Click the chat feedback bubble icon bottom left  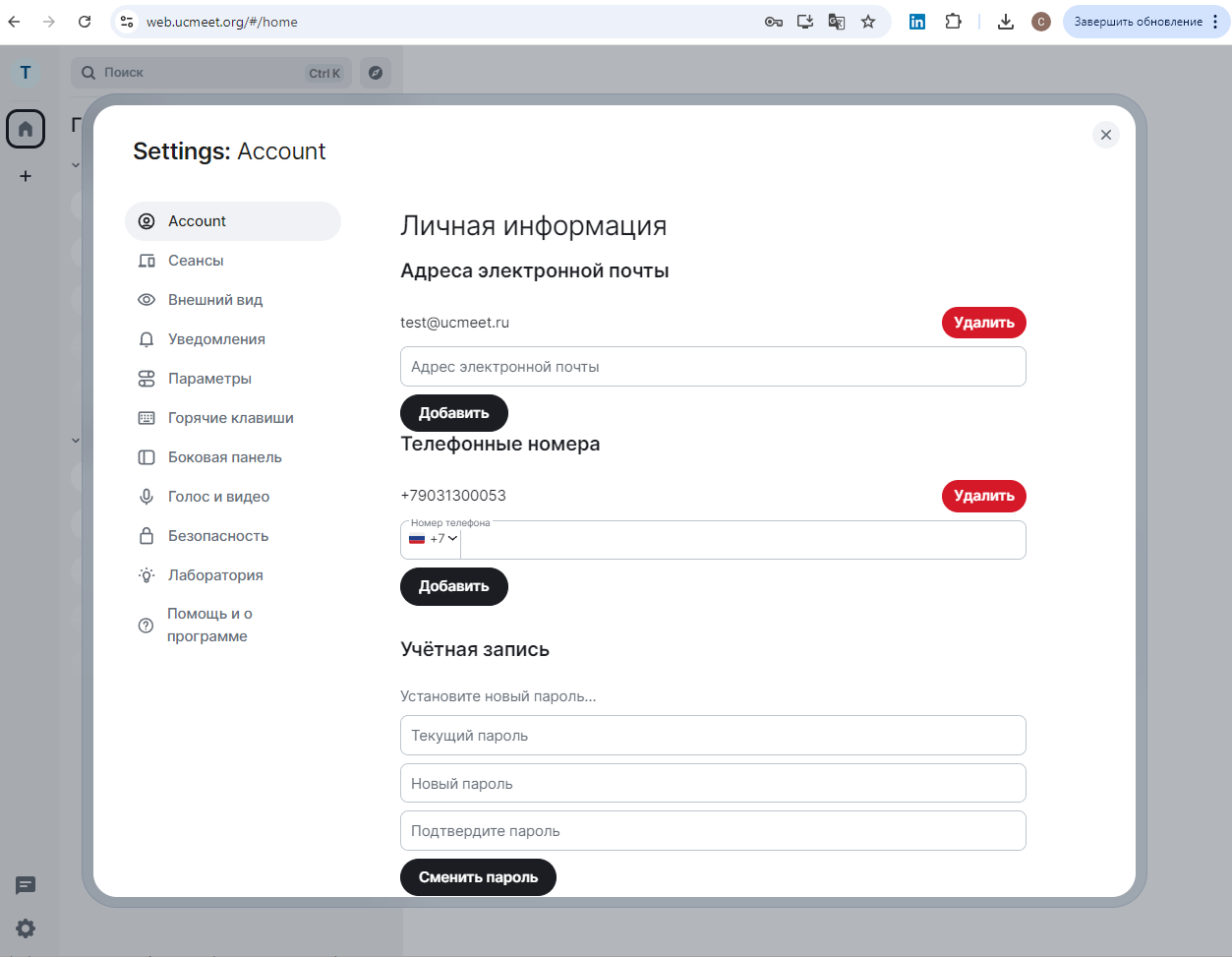point(25,886)
